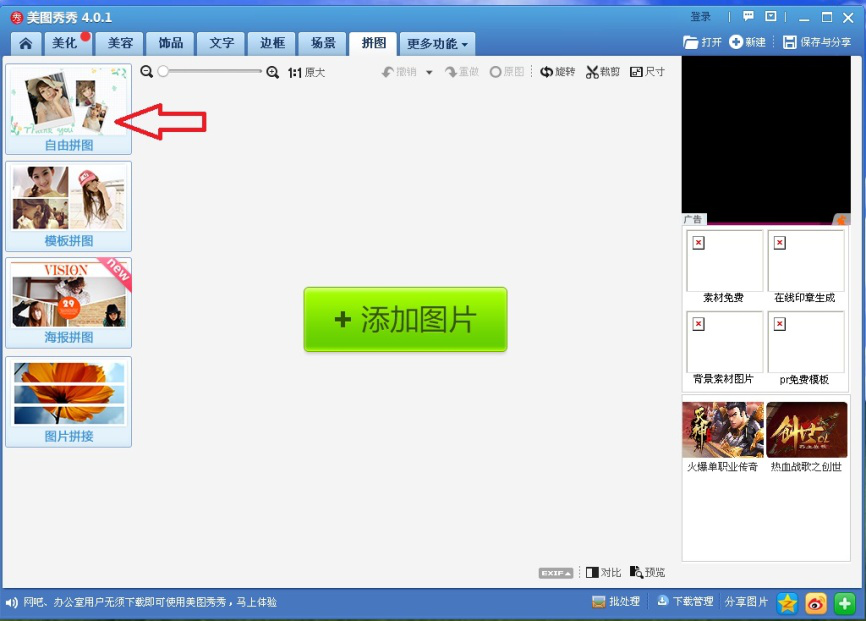Viewport: 866px width, 621px height.
Task: Expand the undo history dropdown arrow
Action: tap(429, 72)
